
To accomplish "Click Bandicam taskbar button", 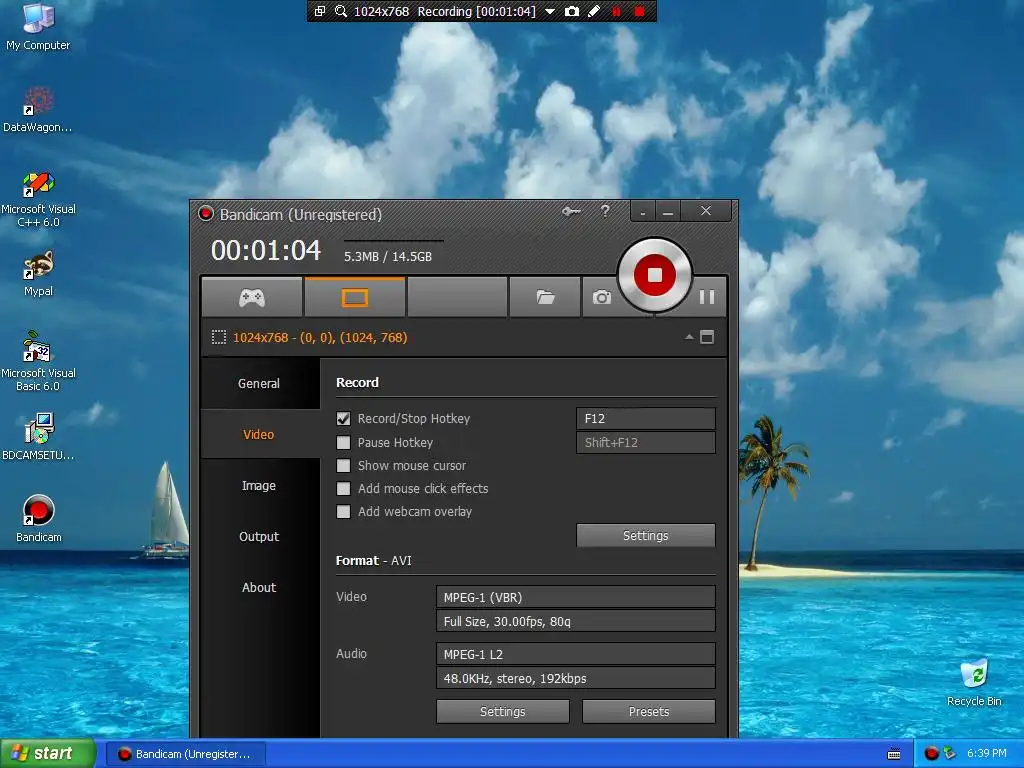I will pyautogui.click(x=185, y=754).
